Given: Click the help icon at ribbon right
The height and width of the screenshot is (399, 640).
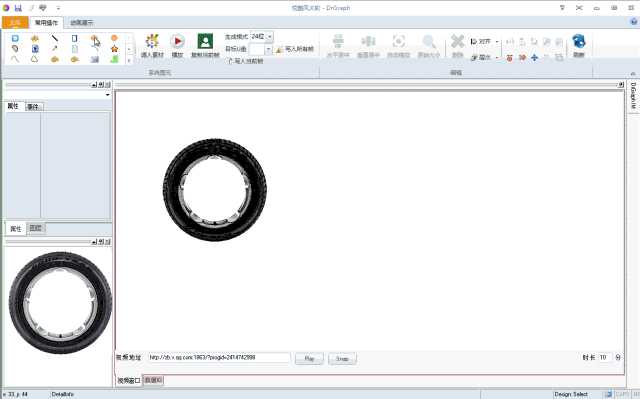Looking at the screenshot, I should pos(633,22).
